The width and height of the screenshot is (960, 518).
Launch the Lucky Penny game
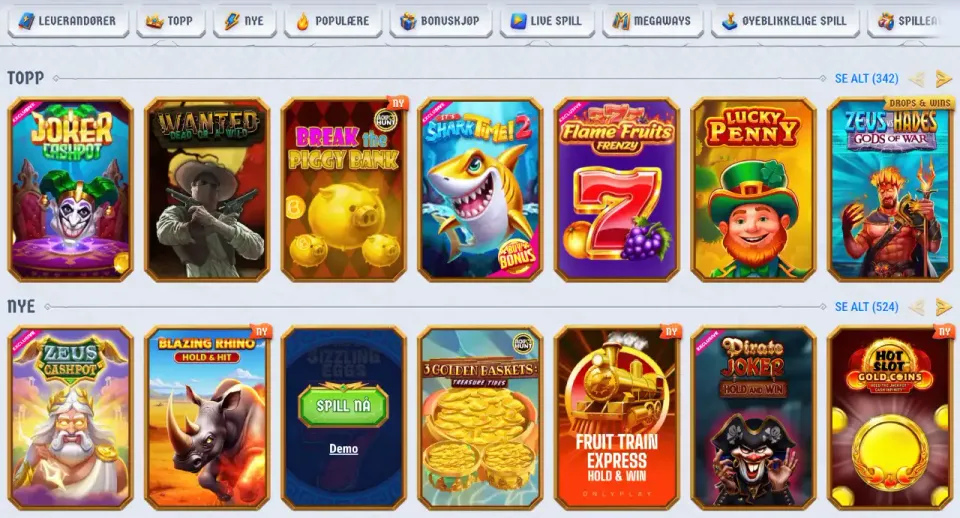click(754, 189)
